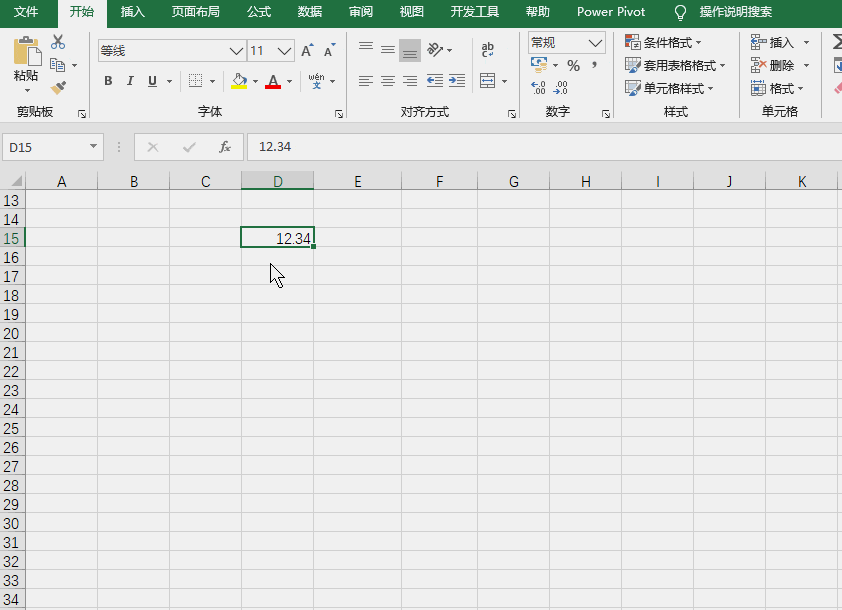This screenshot has width=842, height=610.
Task: Toggle bottom align for the cell
Action: pos(410,50)
